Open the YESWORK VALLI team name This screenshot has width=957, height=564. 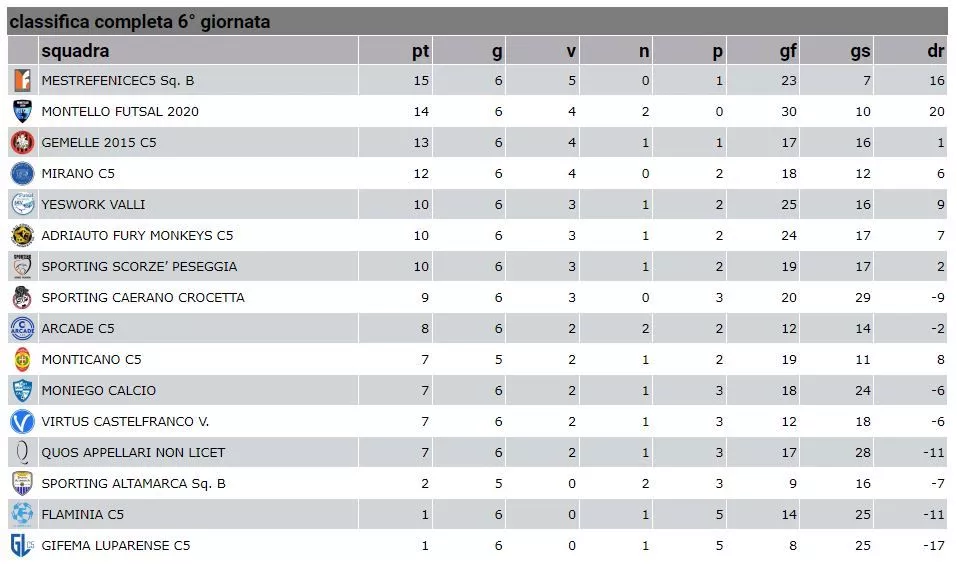tap(93, 204)
